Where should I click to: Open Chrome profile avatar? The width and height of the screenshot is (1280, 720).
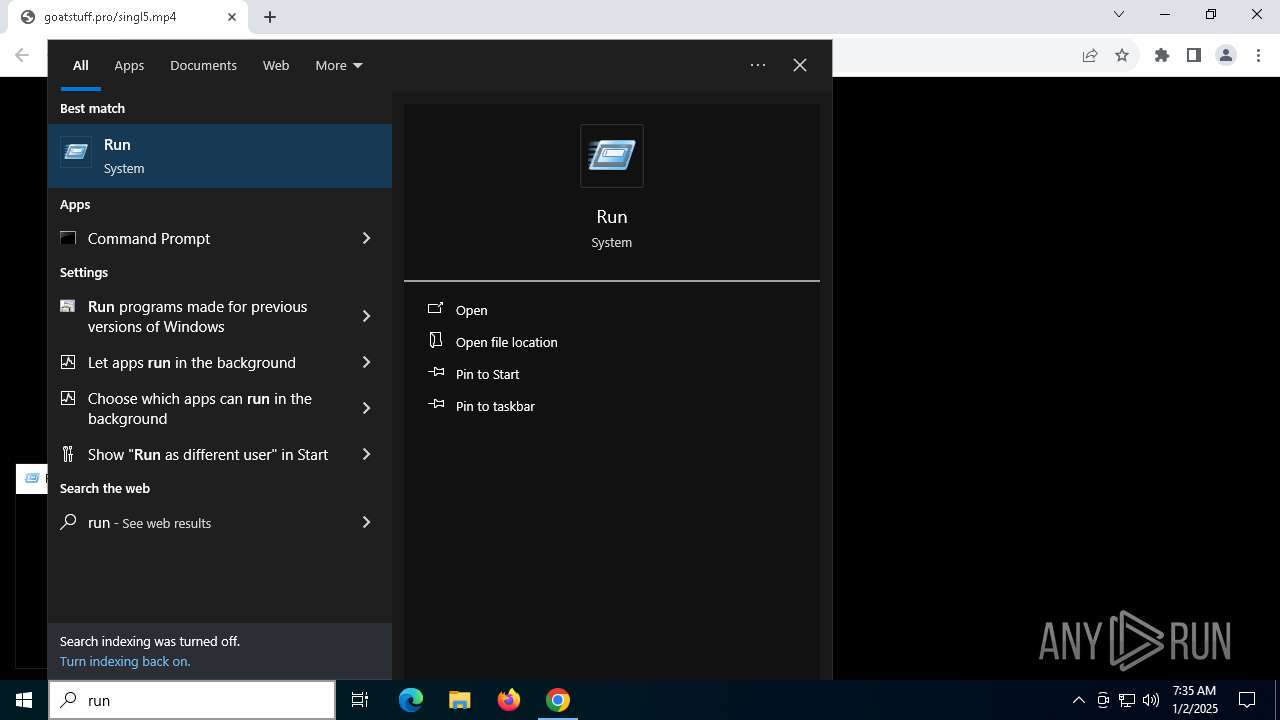[x=1226, y=56]
